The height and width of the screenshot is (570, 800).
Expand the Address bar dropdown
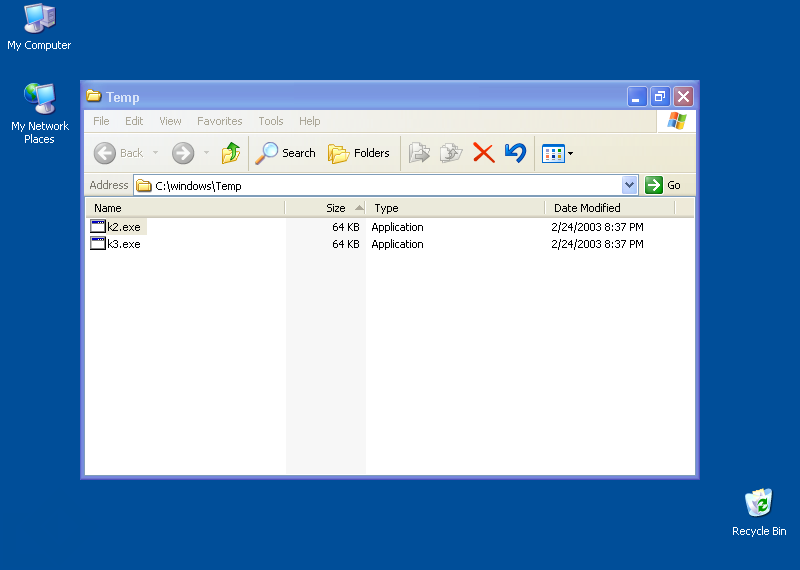click(x=630, y=185)
